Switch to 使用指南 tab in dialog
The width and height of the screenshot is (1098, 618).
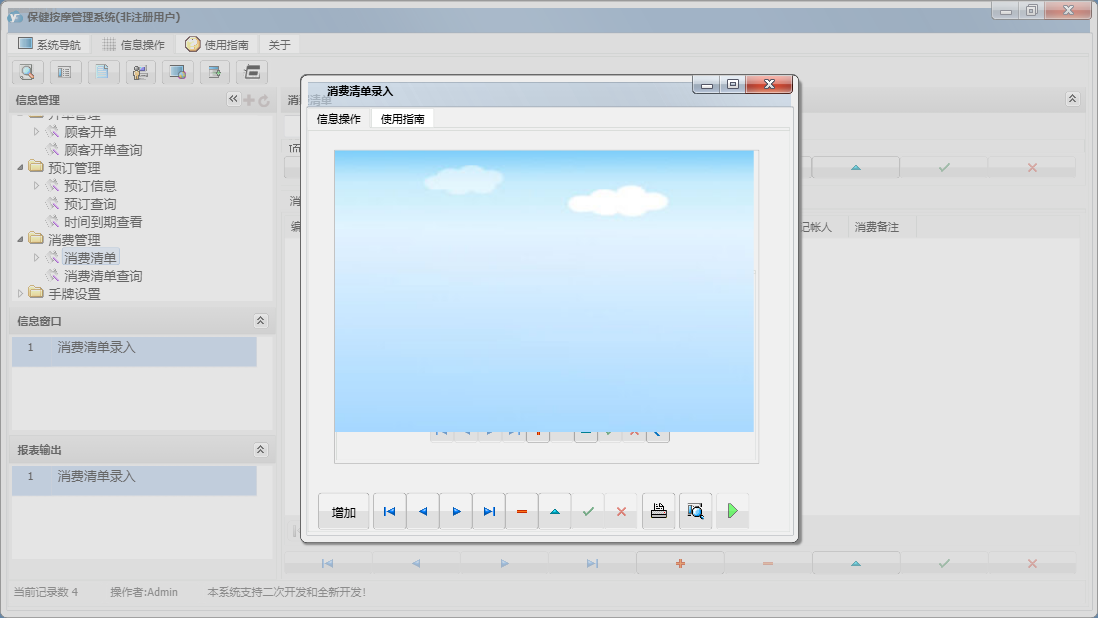pyautogui.click(x=402, y=119)
